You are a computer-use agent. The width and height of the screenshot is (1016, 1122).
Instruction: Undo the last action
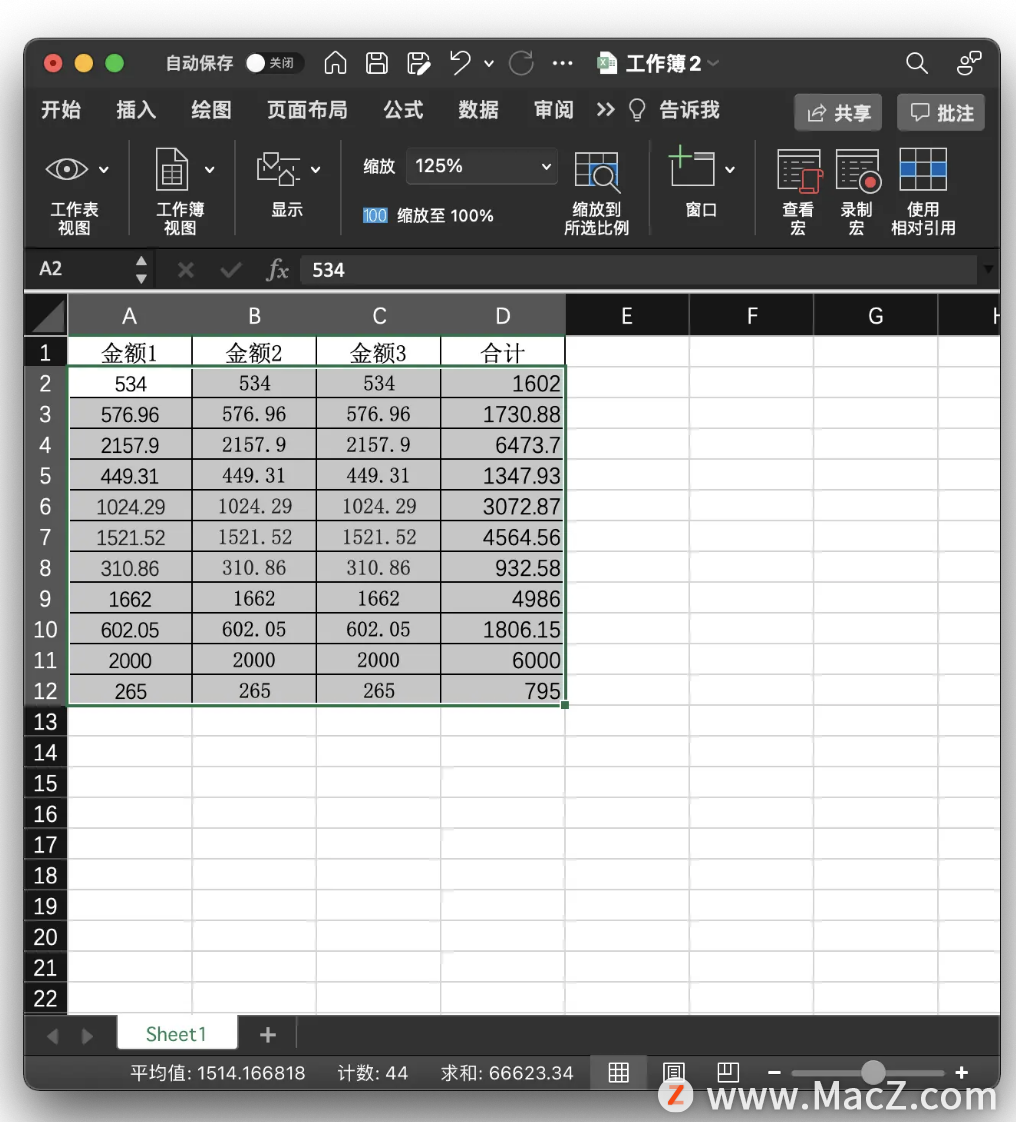point(460,64)
